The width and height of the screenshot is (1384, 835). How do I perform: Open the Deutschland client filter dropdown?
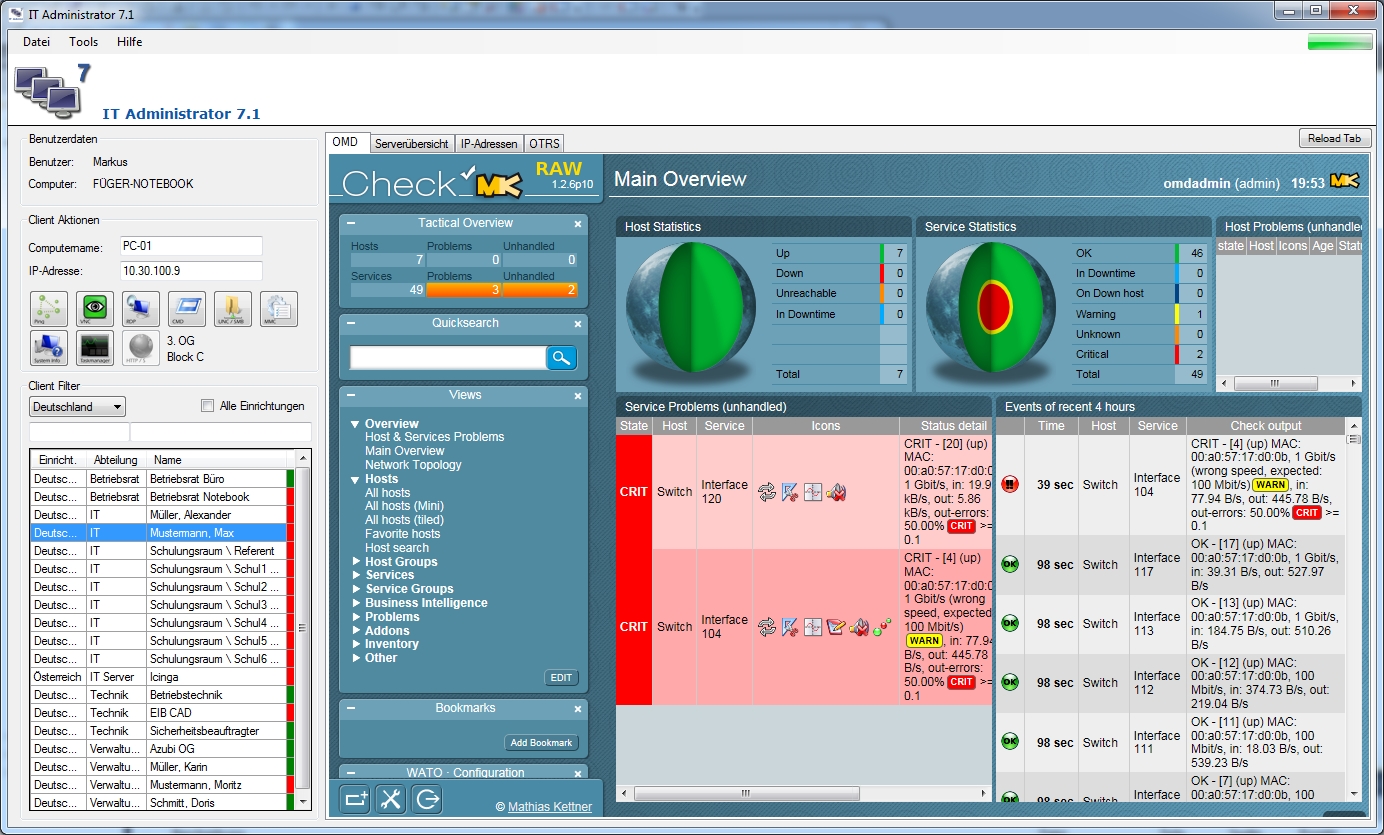pos(78,407)
